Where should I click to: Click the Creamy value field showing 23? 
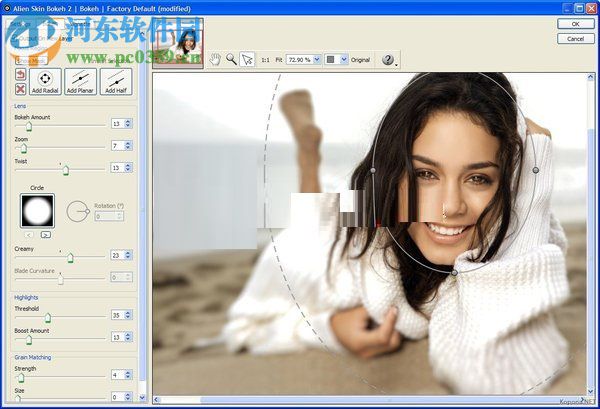(x=117, y=255)
